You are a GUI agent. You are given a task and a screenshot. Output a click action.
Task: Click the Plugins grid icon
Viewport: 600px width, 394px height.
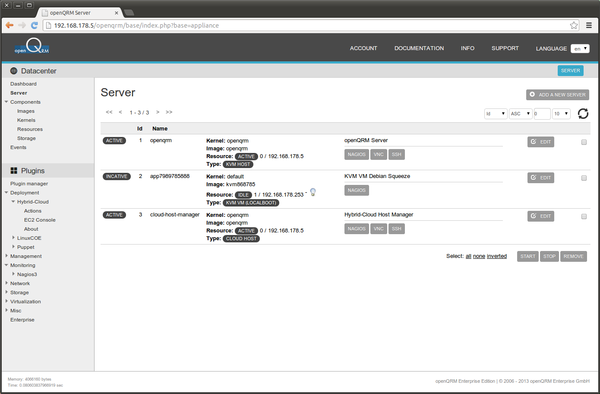tap(14, 171)
